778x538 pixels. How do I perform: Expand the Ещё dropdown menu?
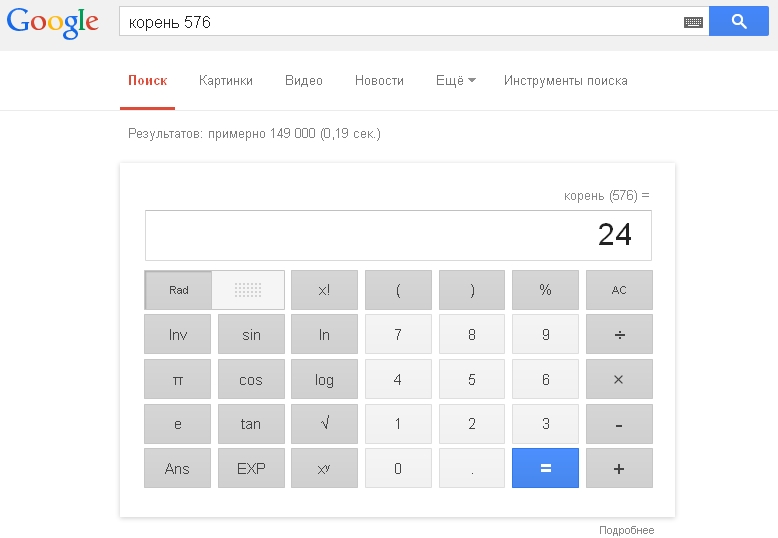(455, 81)
